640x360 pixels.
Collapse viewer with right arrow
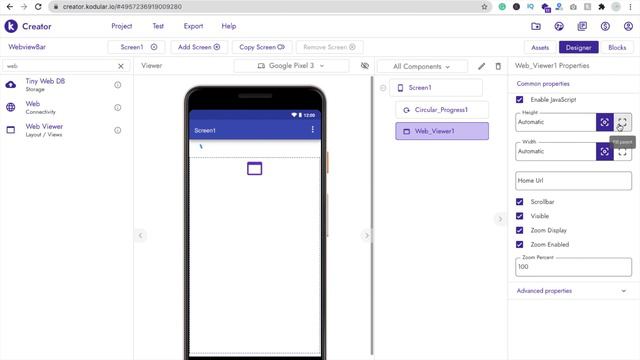[x=366, y=235]
